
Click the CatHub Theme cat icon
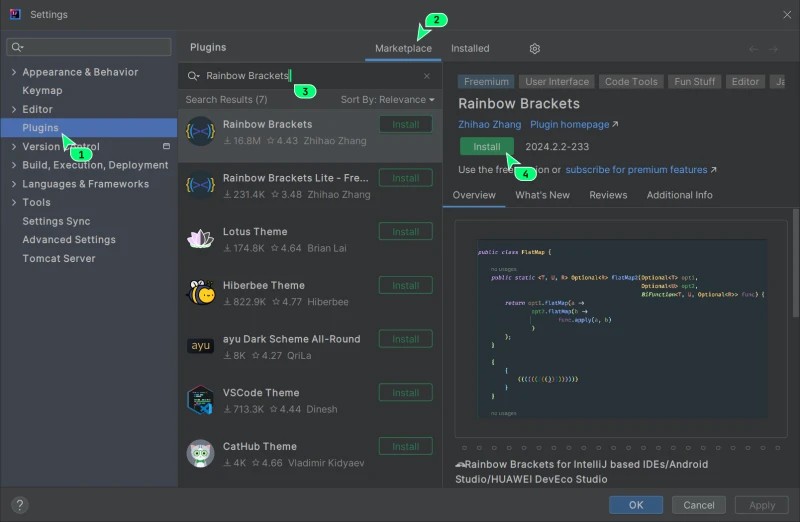tap(200, 453)
